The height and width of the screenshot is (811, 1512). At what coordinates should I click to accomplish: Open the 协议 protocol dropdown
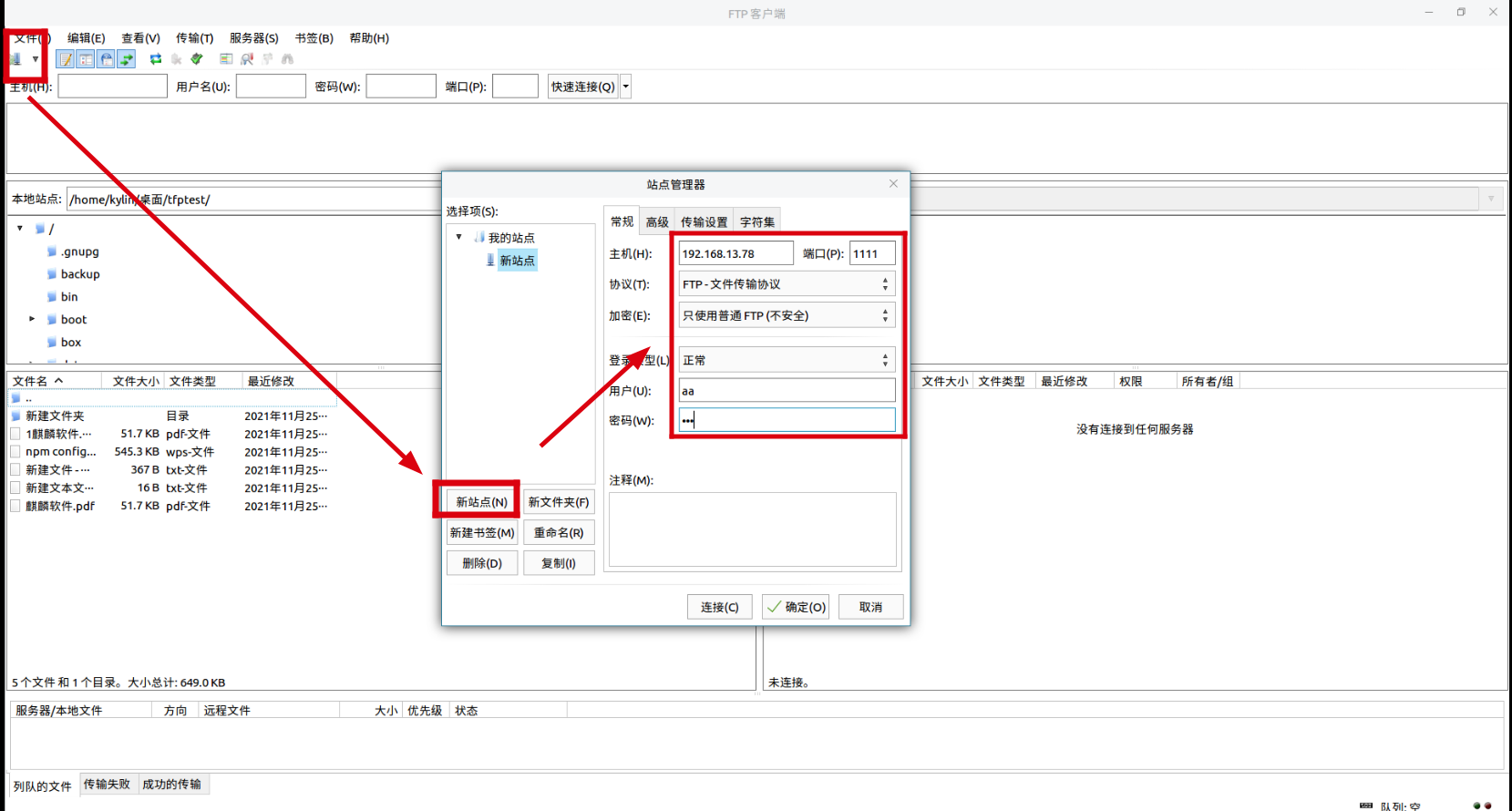[787, 284]
